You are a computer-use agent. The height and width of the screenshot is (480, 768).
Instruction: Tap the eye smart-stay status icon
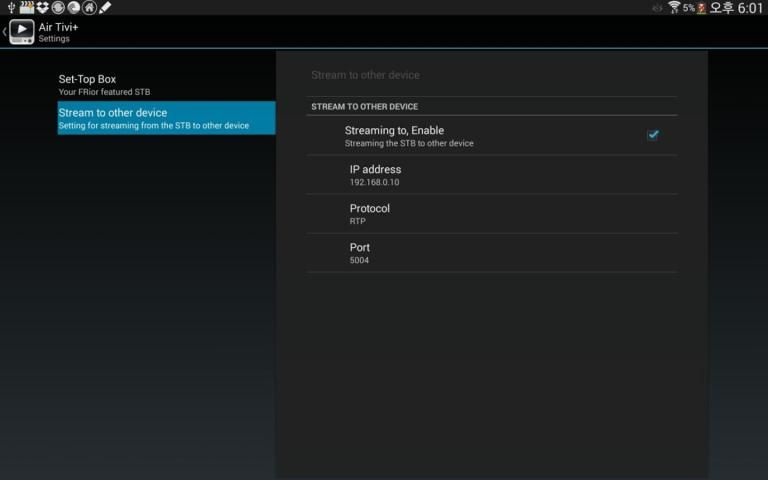(x=657, y=8)
